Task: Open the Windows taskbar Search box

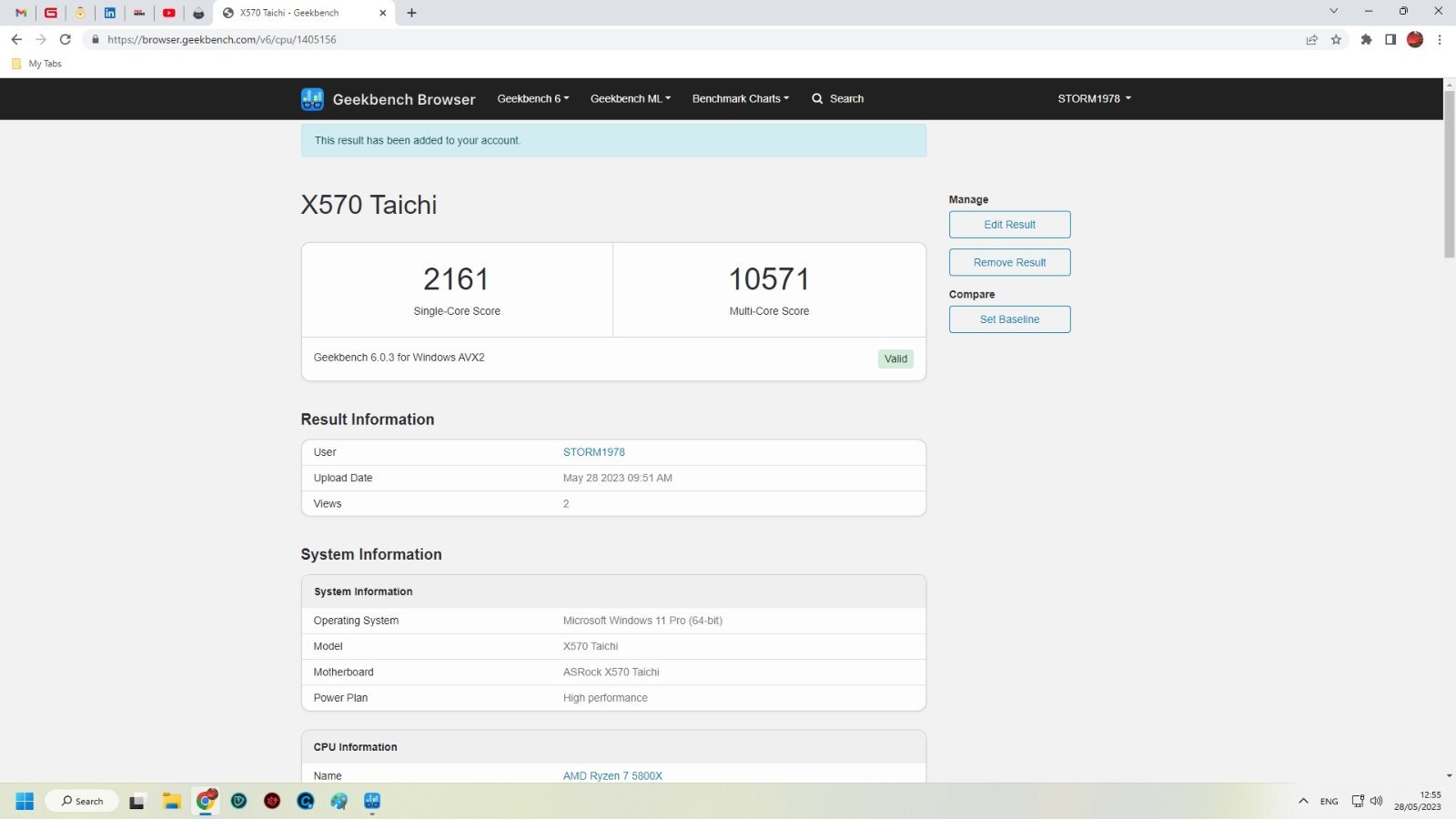Action: tap(82, 801)
